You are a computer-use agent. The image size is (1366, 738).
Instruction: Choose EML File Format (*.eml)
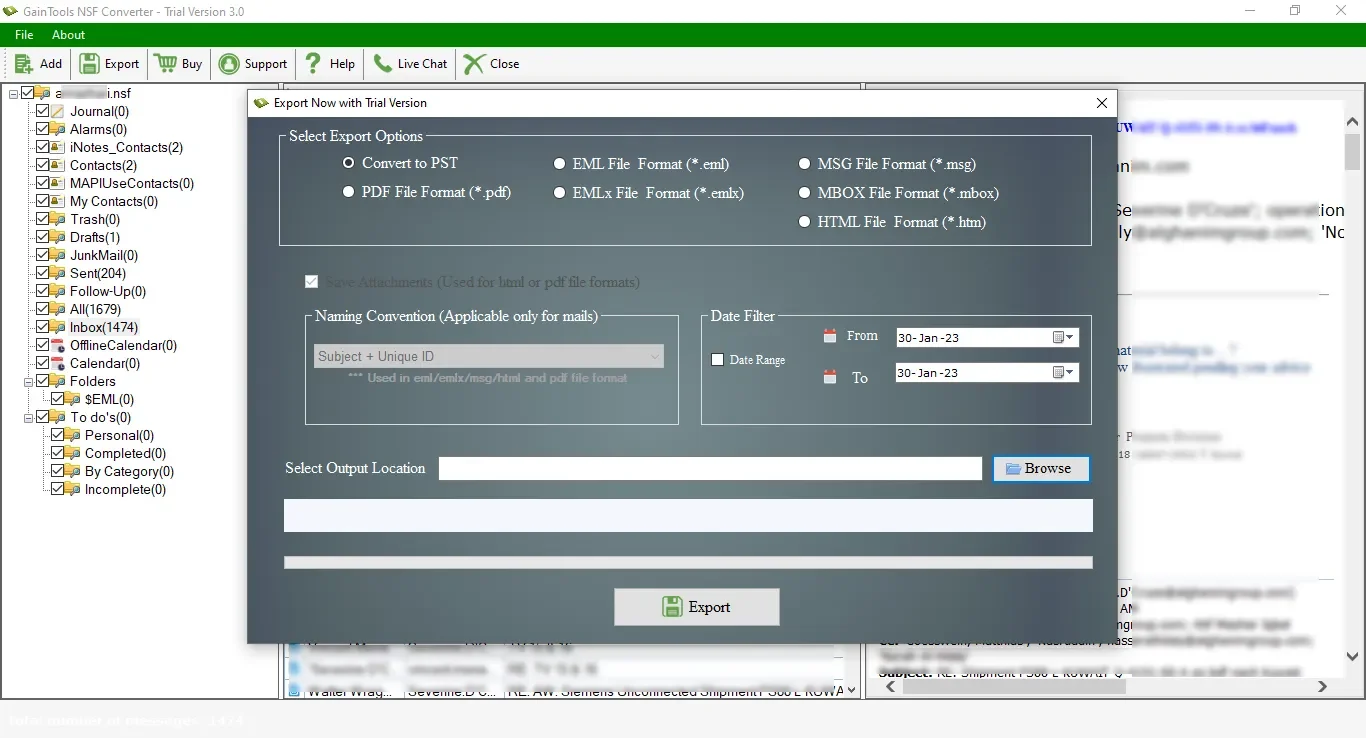560,164
